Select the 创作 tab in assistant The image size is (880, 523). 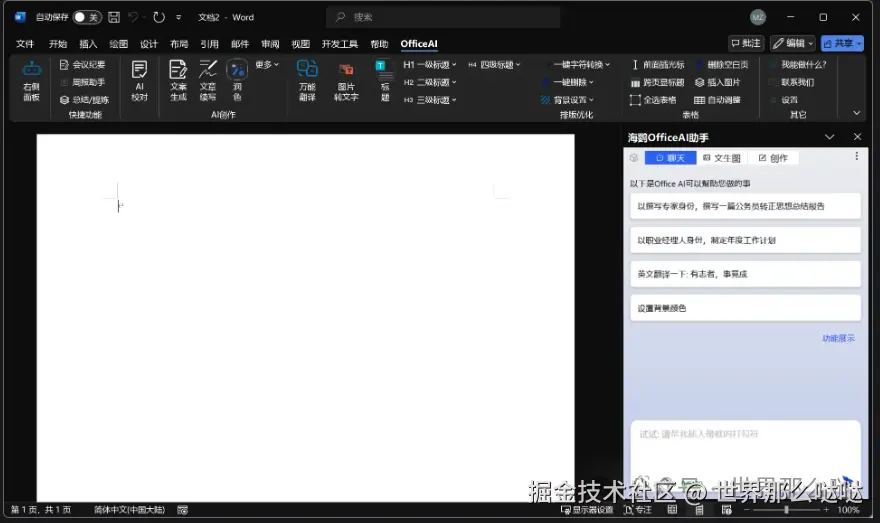(x=773, y=158)
